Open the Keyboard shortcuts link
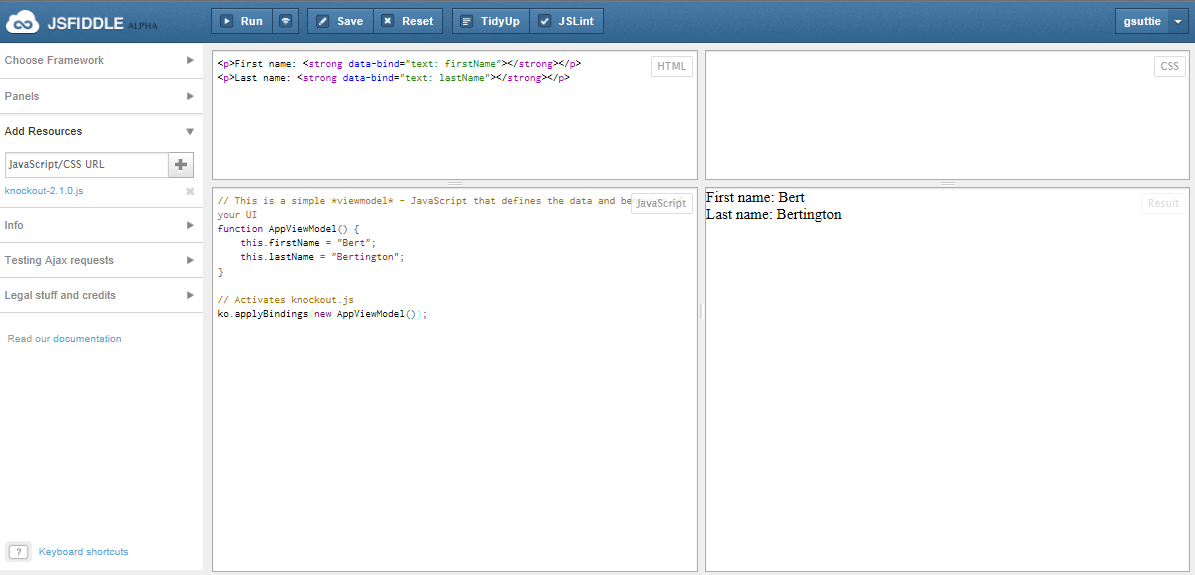The height and width of the screenshot is (575, 1195). coord(83,551)
